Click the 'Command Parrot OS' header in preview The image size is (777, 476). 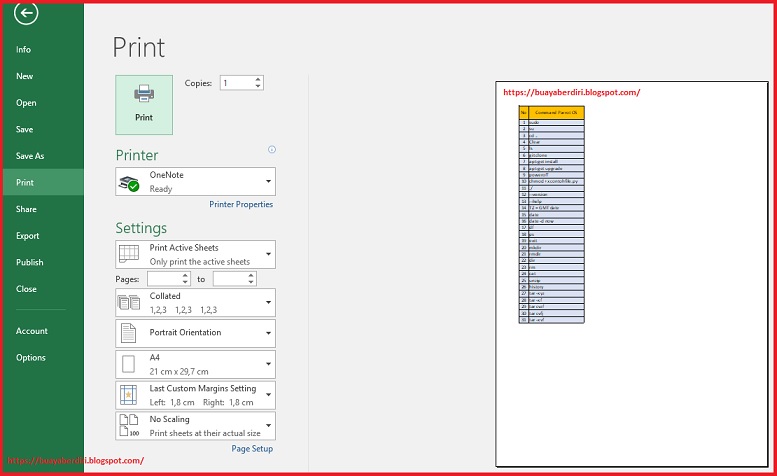pyautogui.click(x=556, y=112)
